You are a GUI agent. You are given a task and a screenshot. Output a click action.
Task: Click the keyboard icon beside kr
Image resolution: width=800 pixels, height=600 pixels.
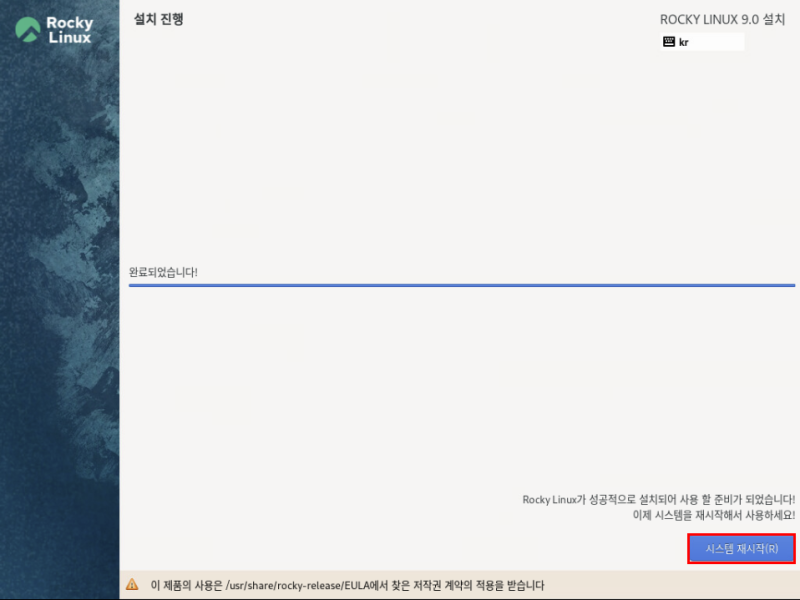(x=669, y=42)
